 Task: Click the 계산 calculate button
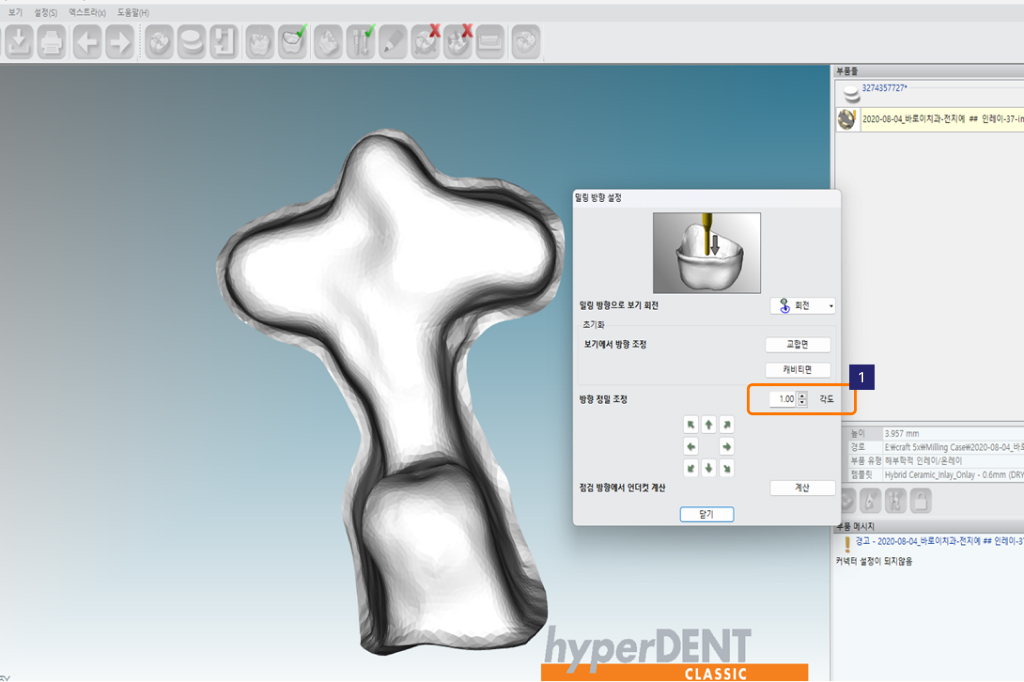pos(801,488)
